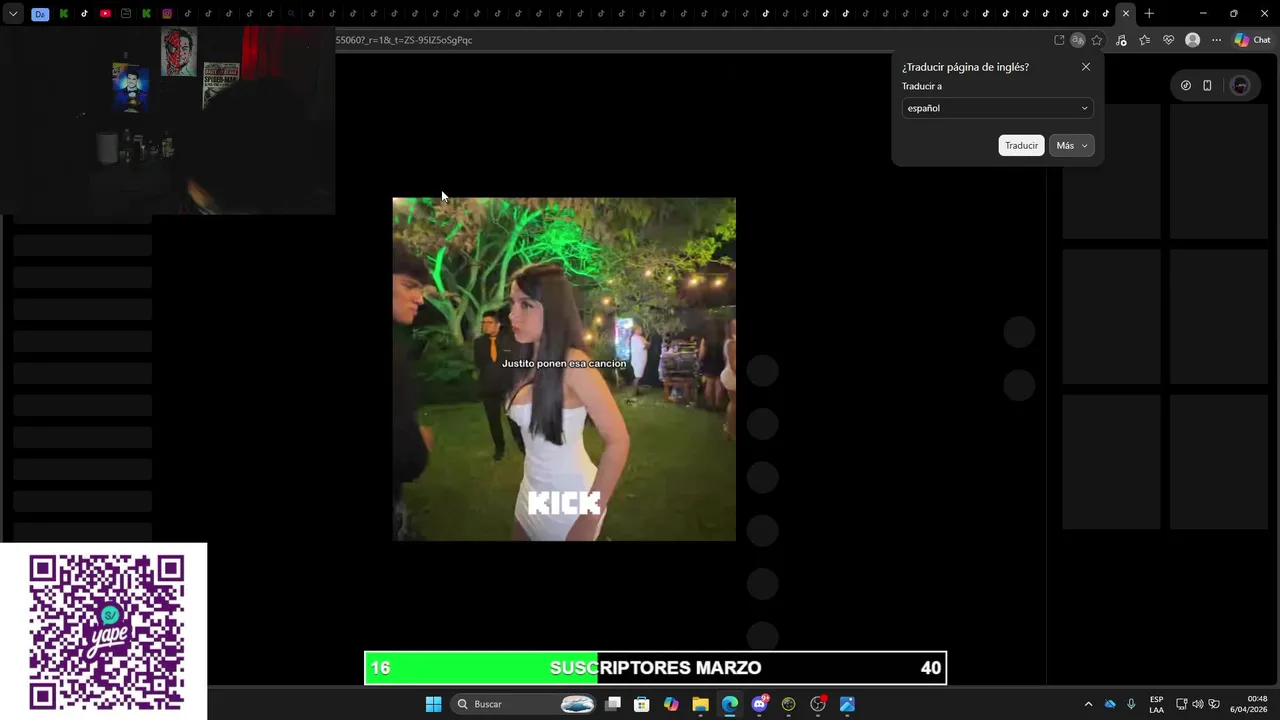
Task: Open Task View in the taskbar
Action: (x=613, y=704)
